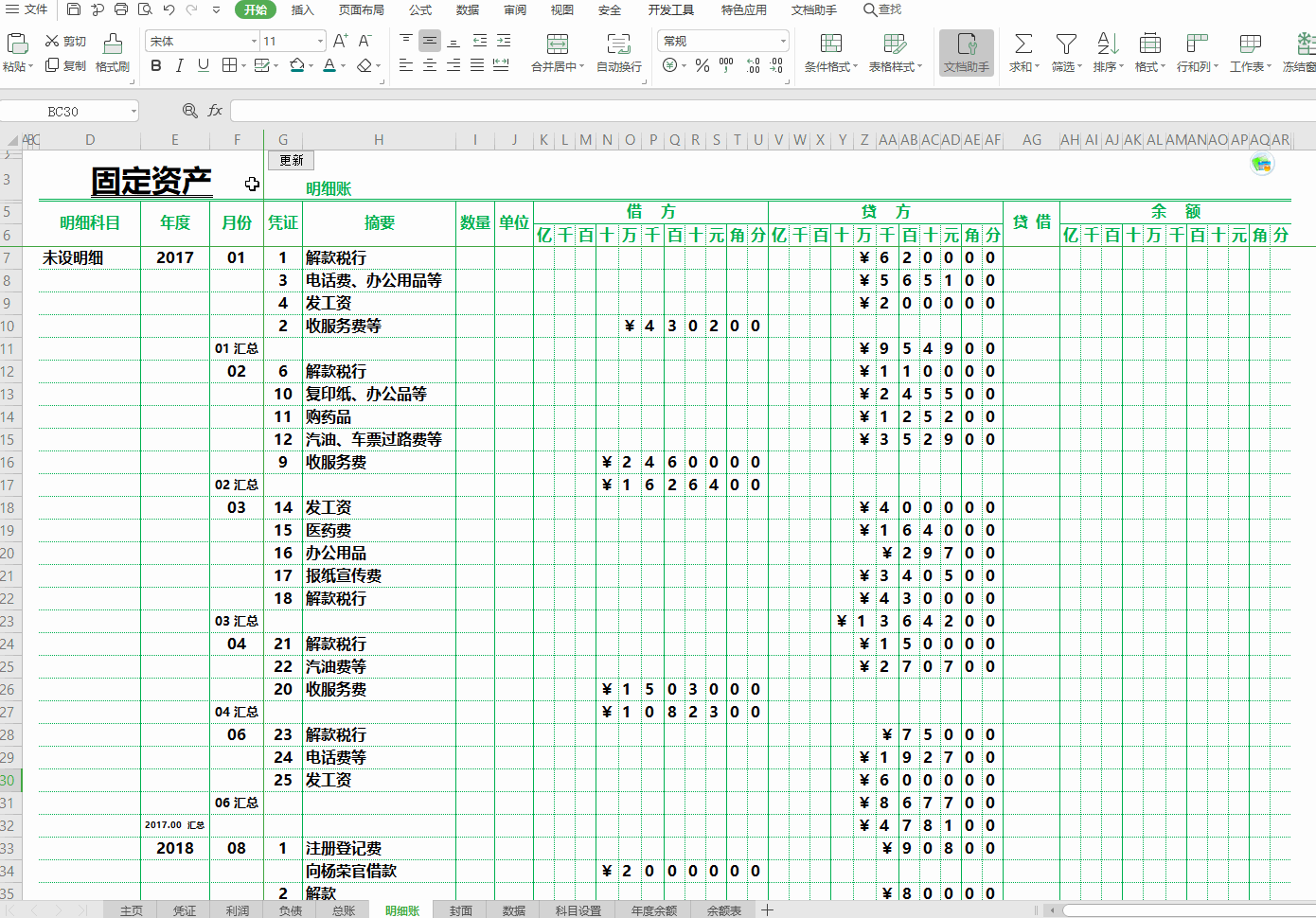1316x918 pixels.
Task: Click the select-all corner of the grid
Action: 11,140
